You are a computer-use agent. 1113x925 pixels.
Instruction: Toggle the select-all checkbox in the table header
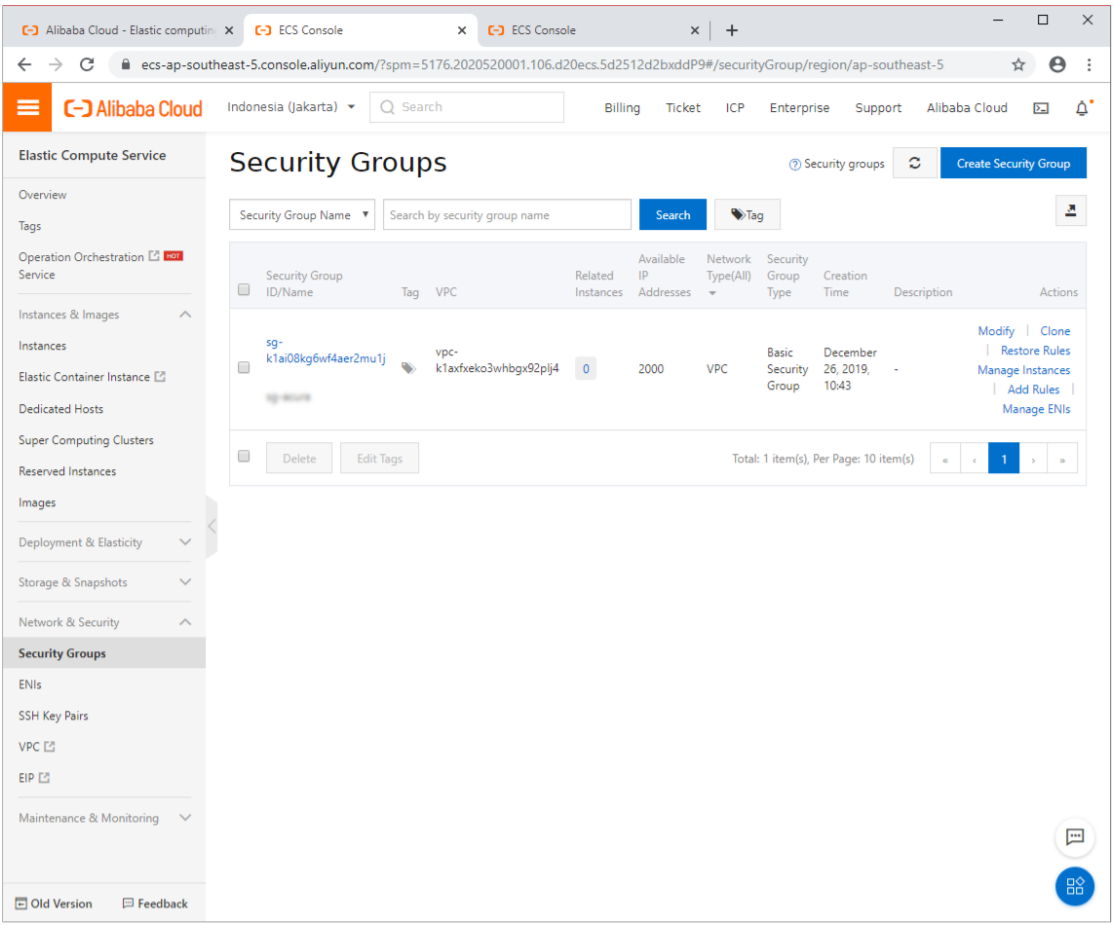click(244, 290)
